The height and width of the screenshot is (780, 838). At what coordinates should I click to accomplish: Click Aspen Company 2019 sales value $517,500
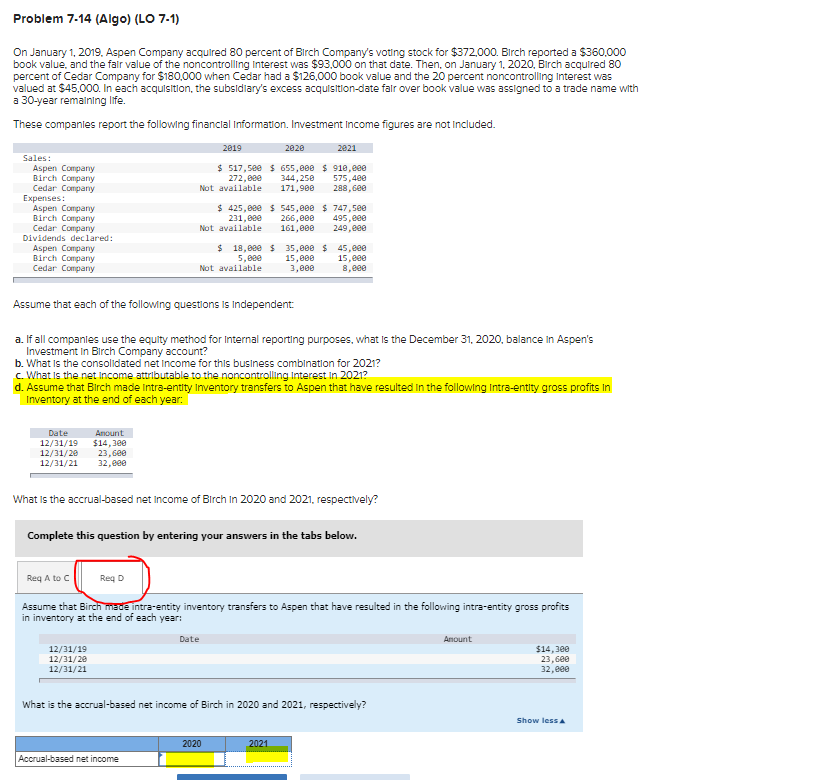[239, 168]
